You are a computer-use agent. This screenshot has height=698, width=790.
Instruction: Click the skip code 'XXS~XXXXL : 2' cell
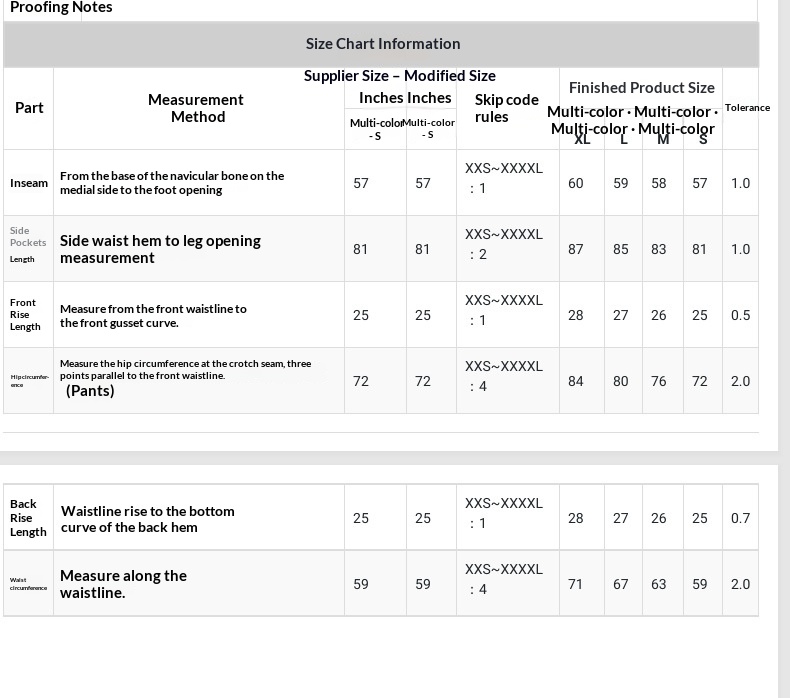point(503,244)
